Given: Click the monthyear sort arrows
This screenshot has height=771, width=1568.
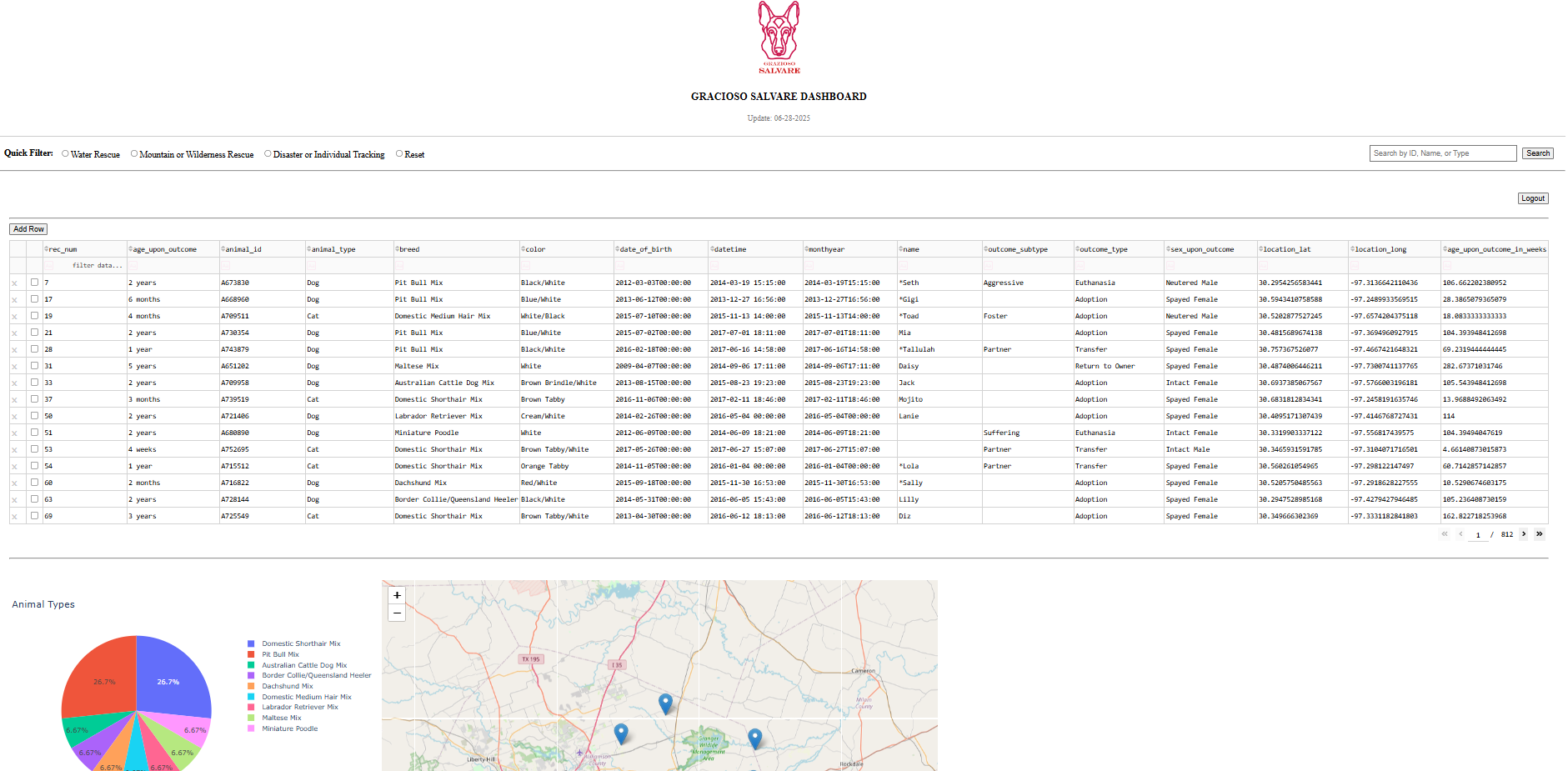Looking at the screenshot, I should pyautogui.click(x=807, y=249).
